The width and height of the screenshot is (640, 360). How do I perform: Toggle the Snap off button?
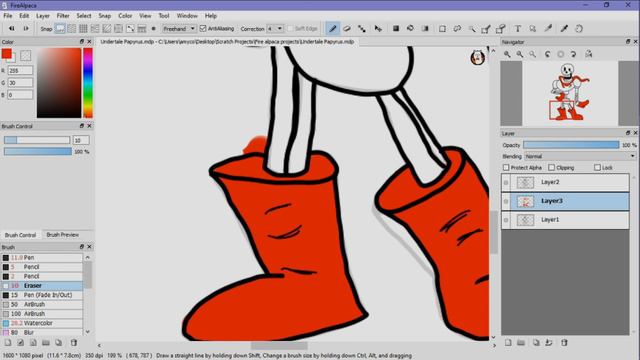60,29
